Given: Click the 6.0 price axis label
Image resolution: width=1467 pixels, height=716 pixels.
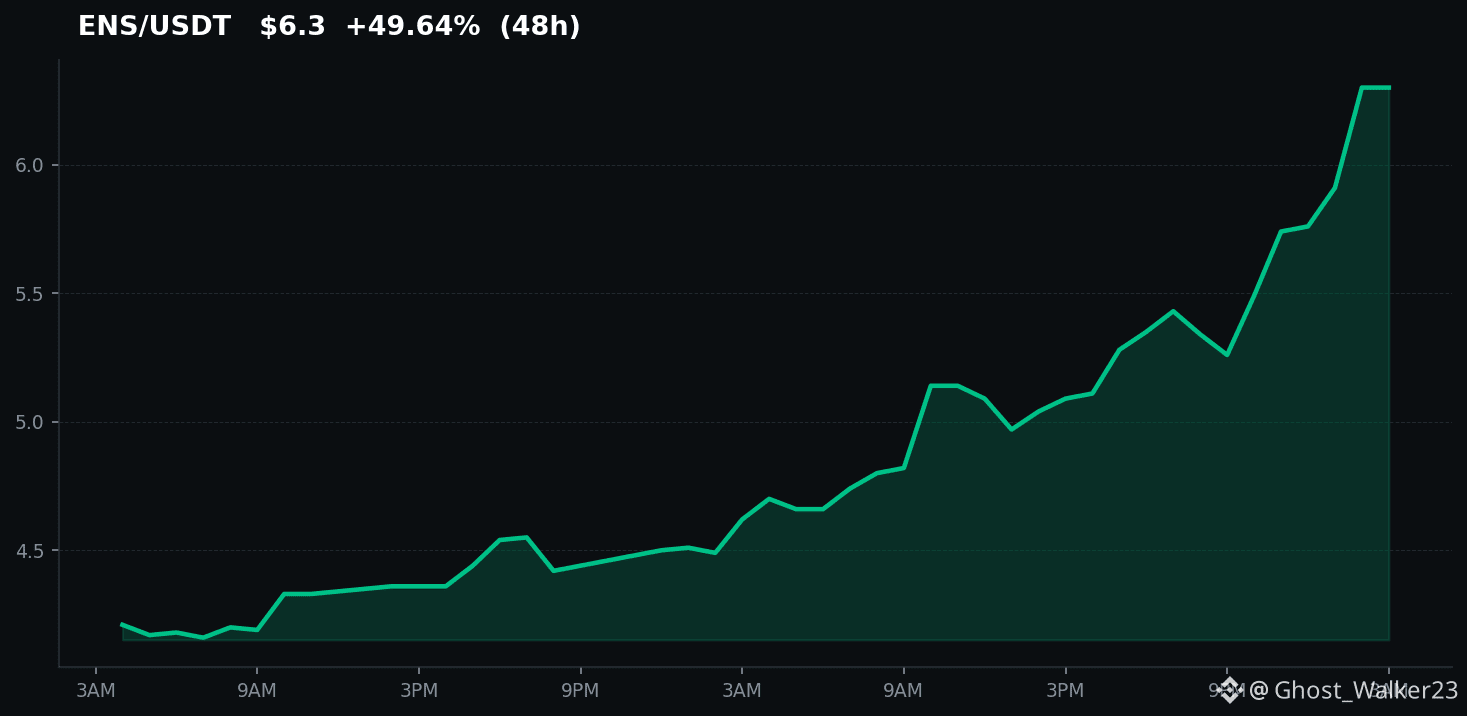Looking at the screenshot, I should pyautogui.click(x=30, y=166).
